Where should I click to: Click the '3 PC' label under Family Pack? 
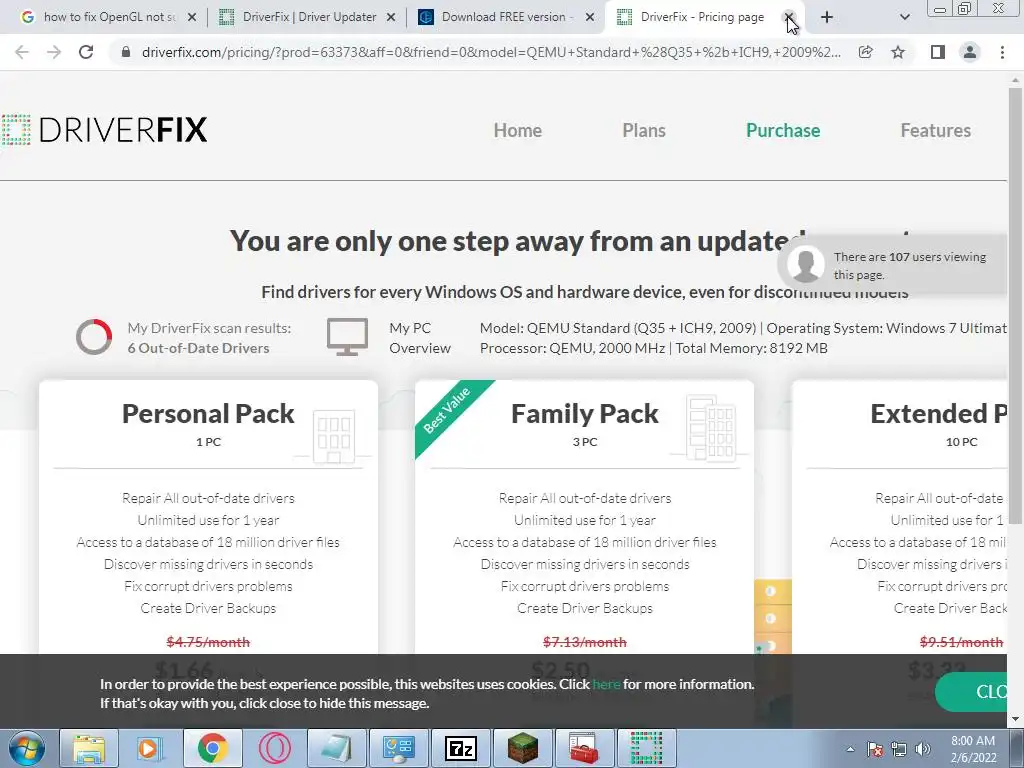(x=584, y=442)
